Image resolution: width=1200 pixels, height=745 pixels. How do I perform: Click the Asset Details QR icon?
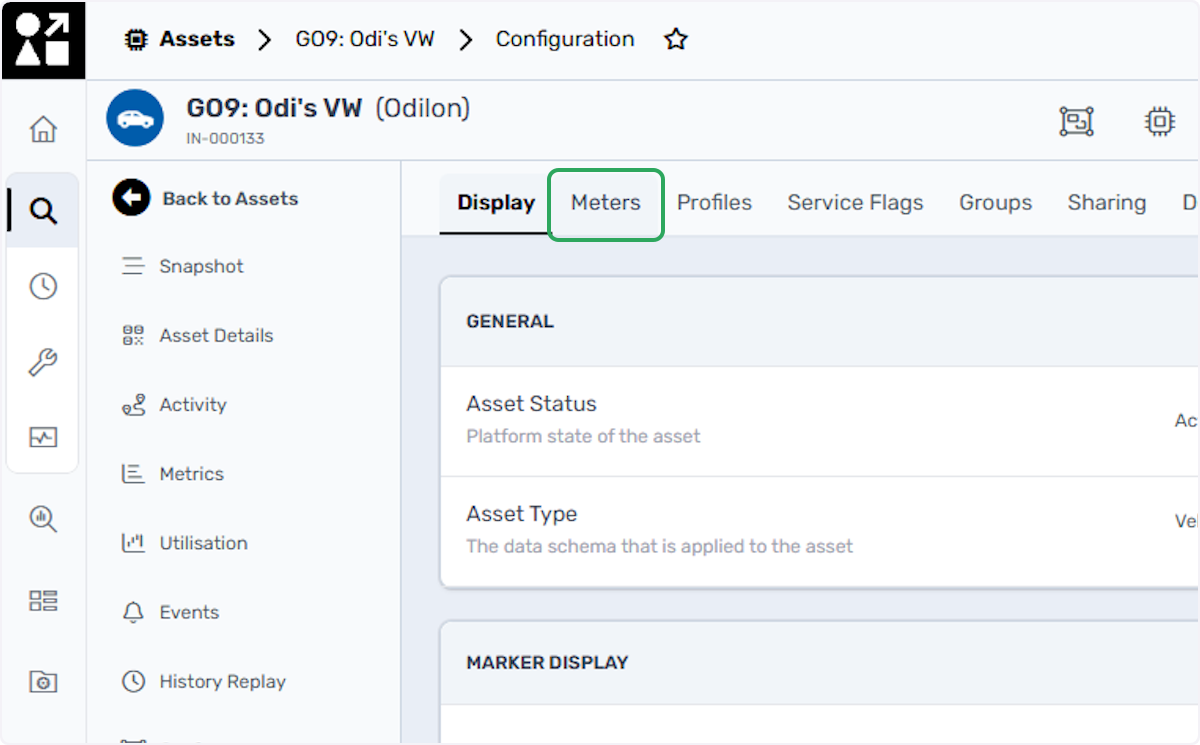[133, 336]
